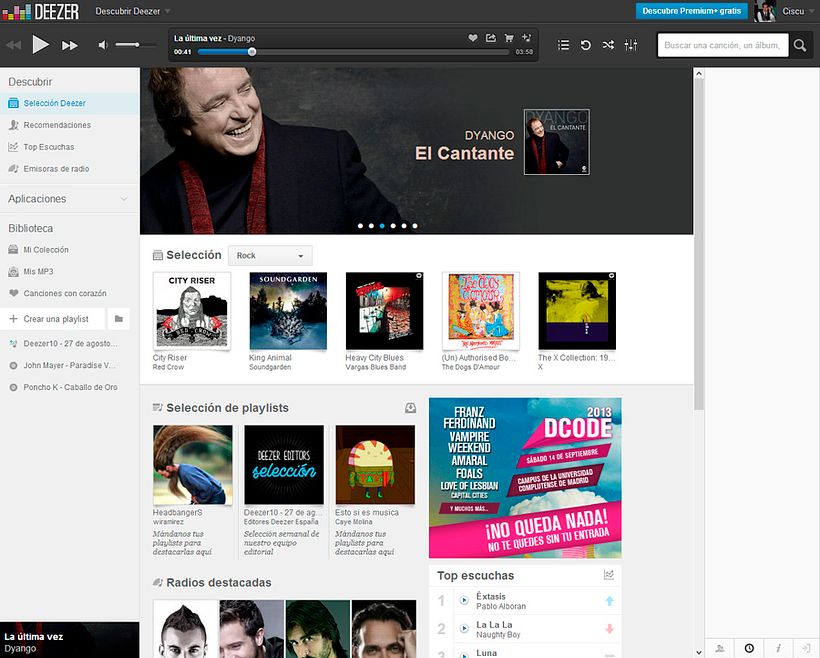Screen dimensions: 820x658
Task: Mute the volume speaker icon
Action: 103,45
